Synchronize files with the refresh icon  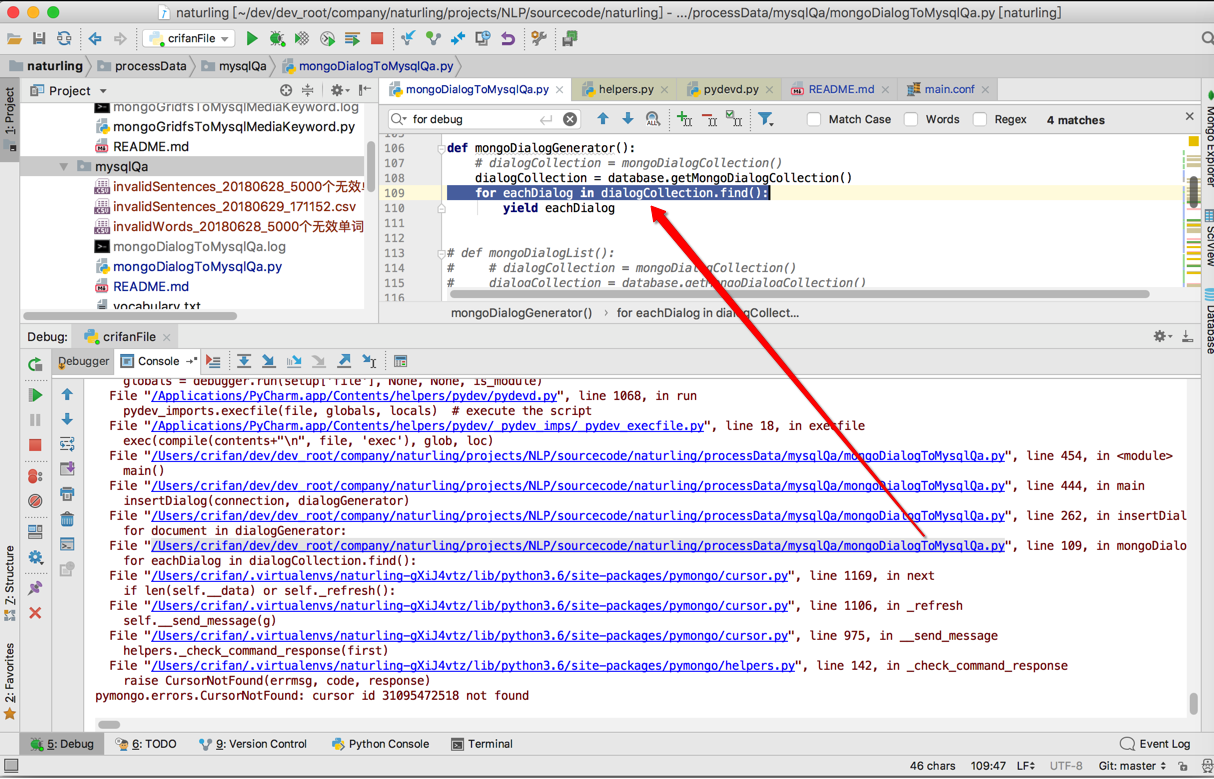(x=64, y=39)
